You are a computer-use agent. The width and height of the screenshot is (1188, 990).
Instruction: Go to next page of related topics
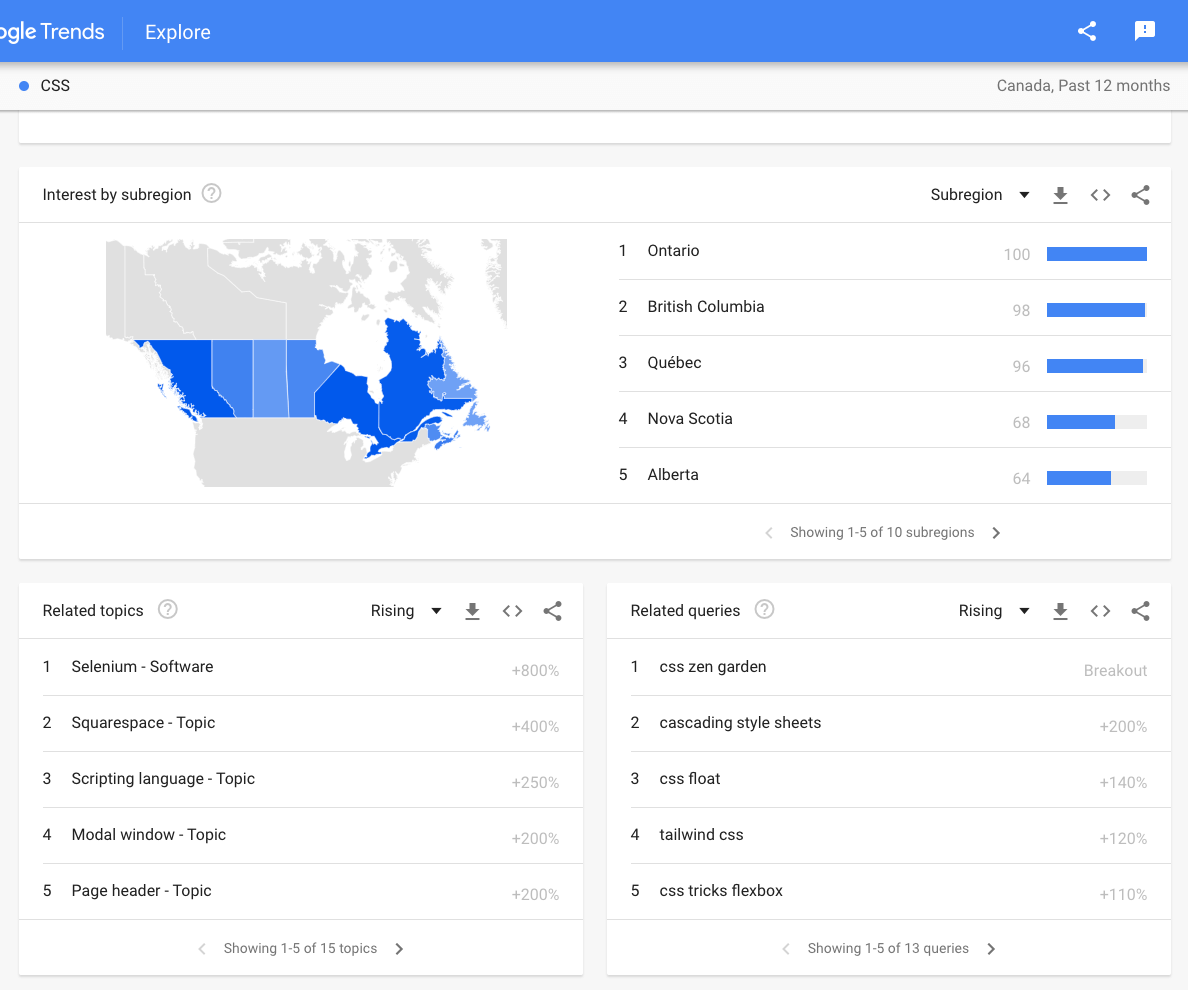[x=399, y=949]
